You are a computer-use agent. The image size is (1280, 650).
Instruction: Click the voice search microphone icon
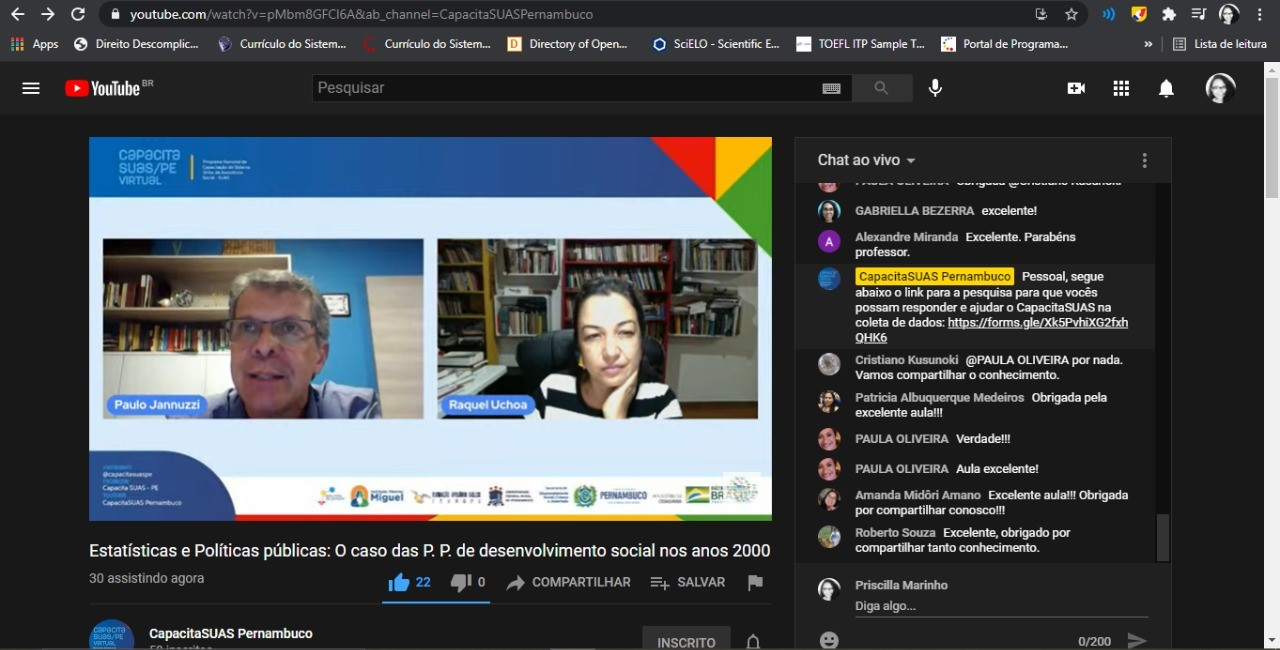(x=935, y=88)
